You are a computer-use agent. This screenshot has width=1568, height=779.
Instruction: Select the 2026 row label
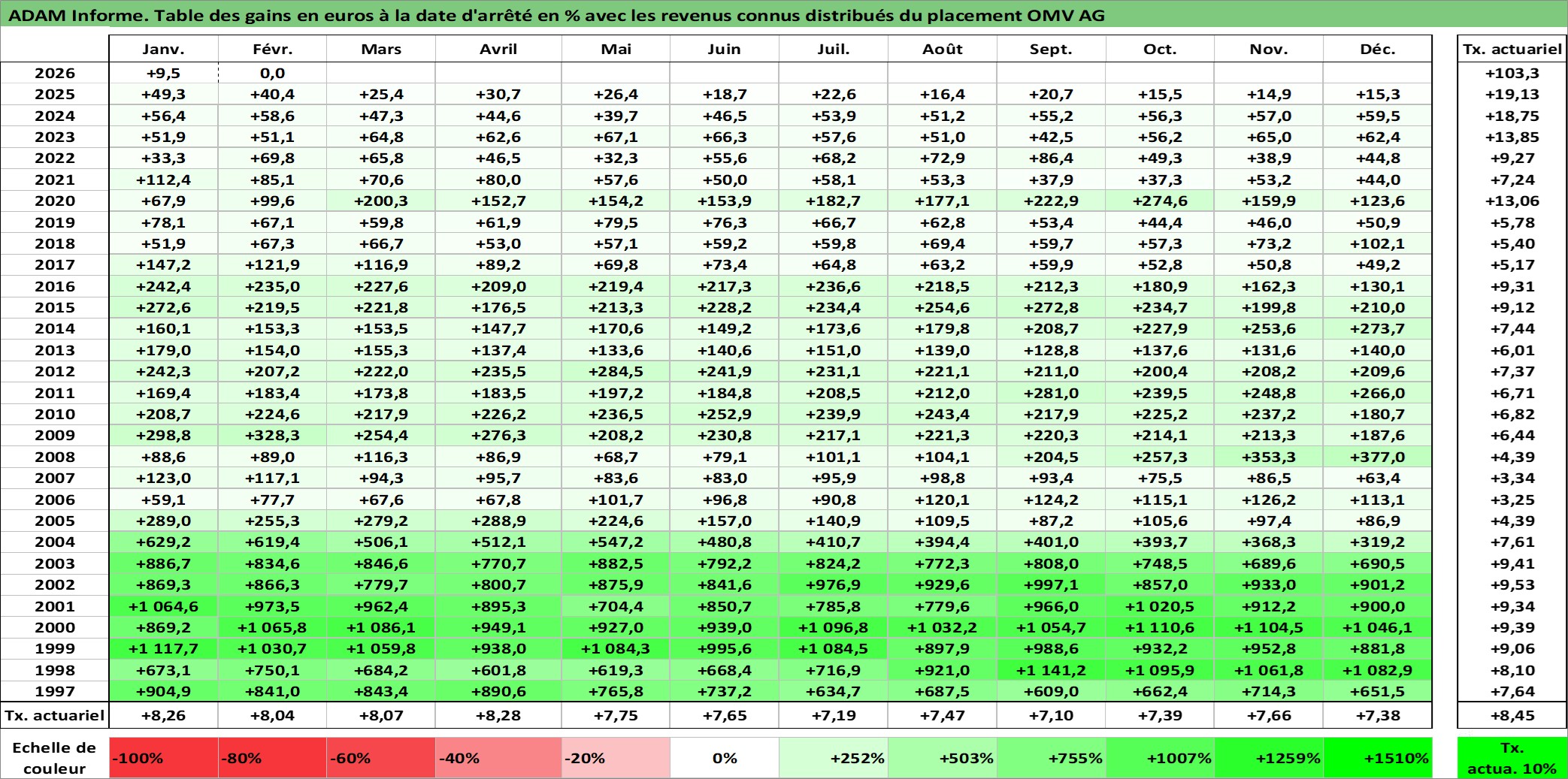pyautogui.click(x=55, y=73)
